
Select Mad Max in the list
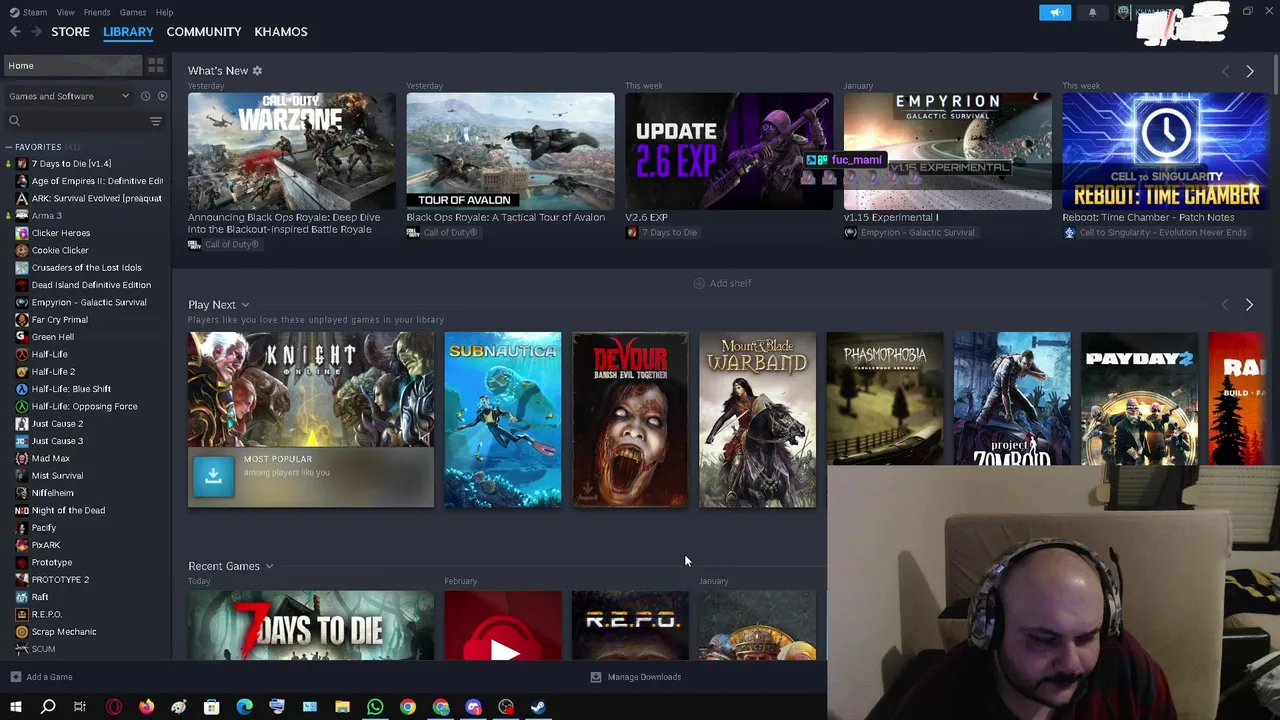pos(50,458)
